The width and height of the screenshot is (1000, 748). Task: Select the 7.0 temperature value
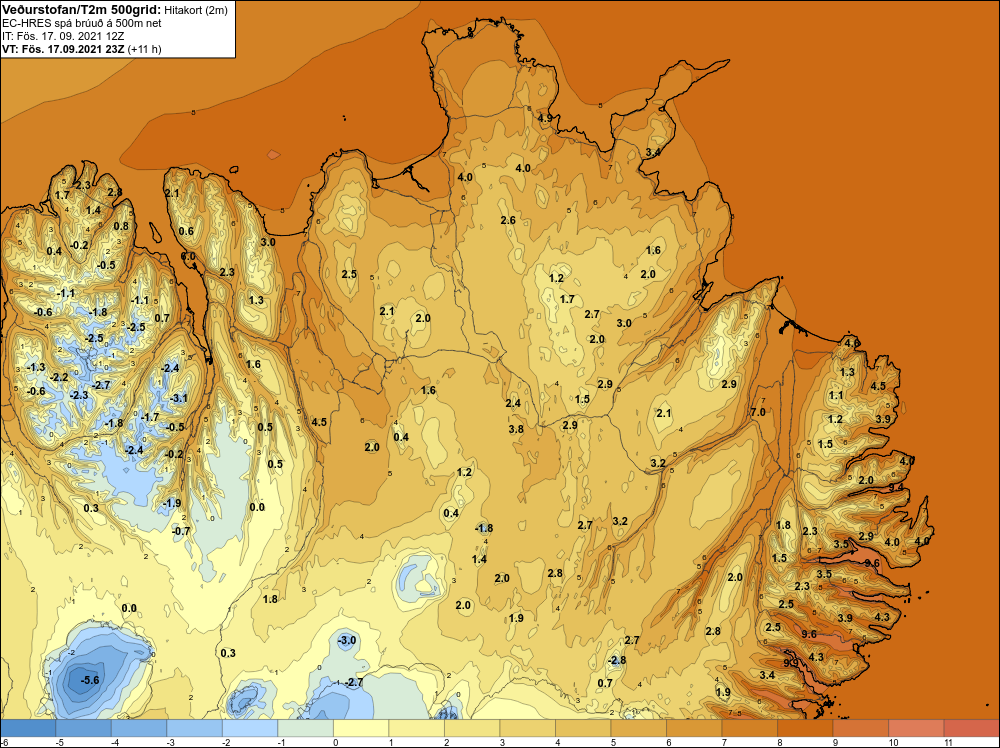pos(758,412)
